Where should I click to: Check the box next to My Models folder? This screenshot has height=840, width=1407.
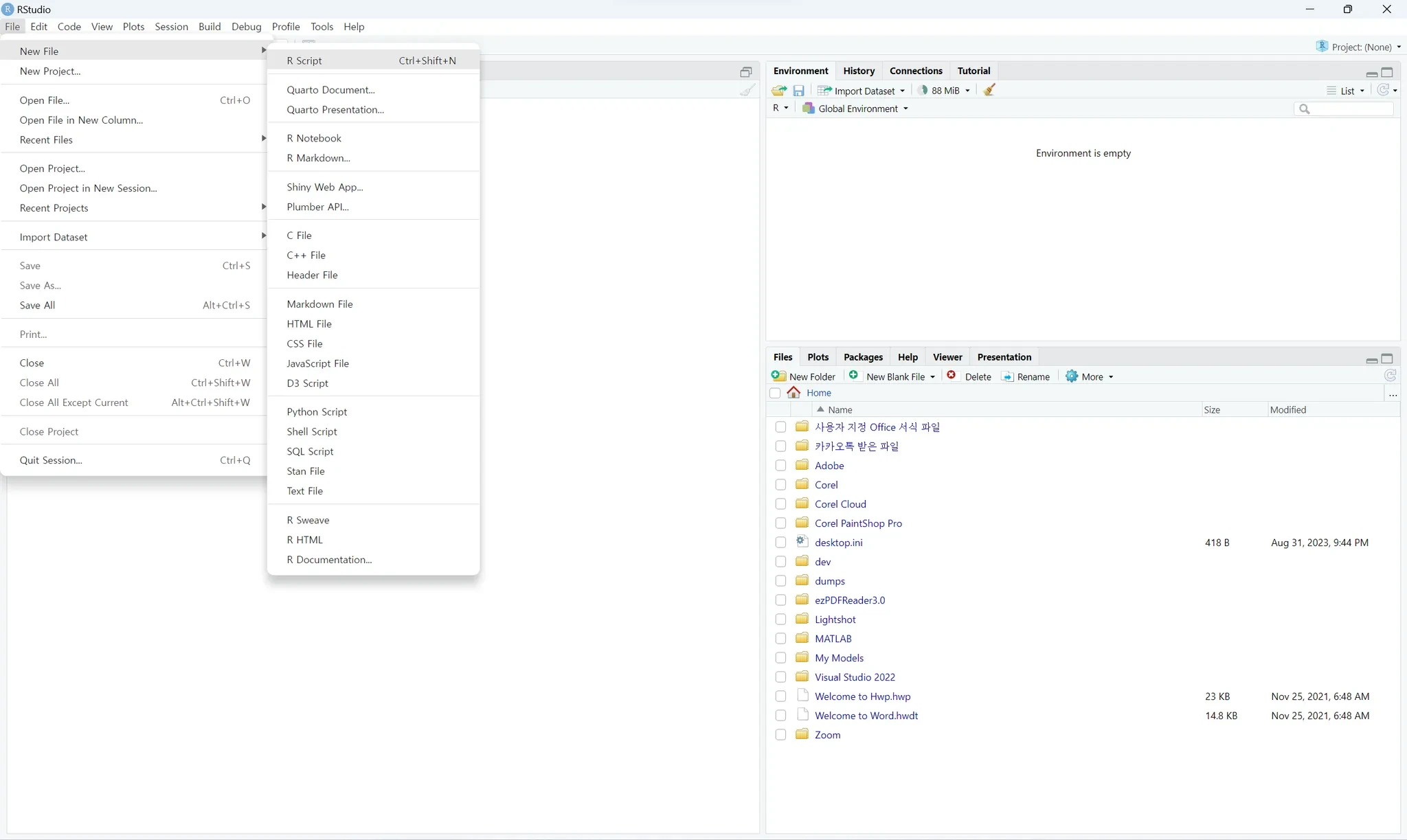coord(780,658)
